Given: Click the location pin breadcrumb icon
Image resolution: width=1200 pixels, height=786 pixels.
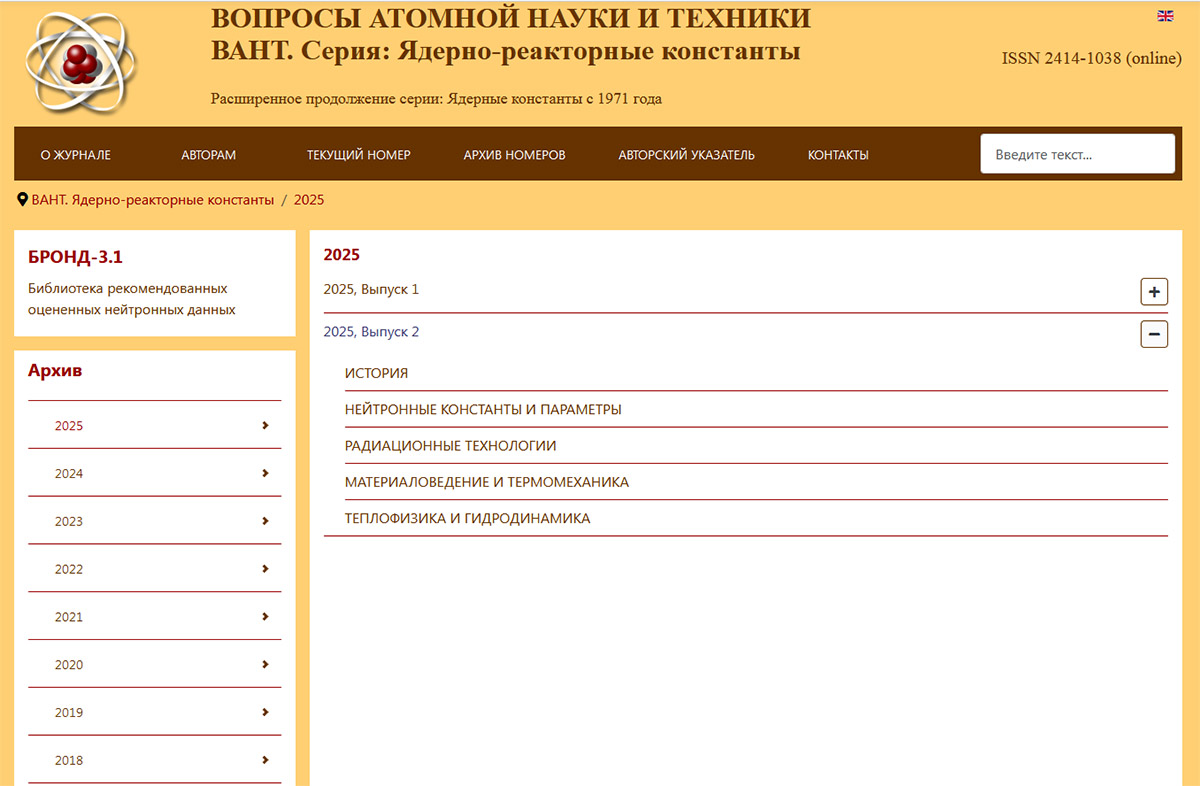Looking at the screenshot, I should [x=22, y=200].
